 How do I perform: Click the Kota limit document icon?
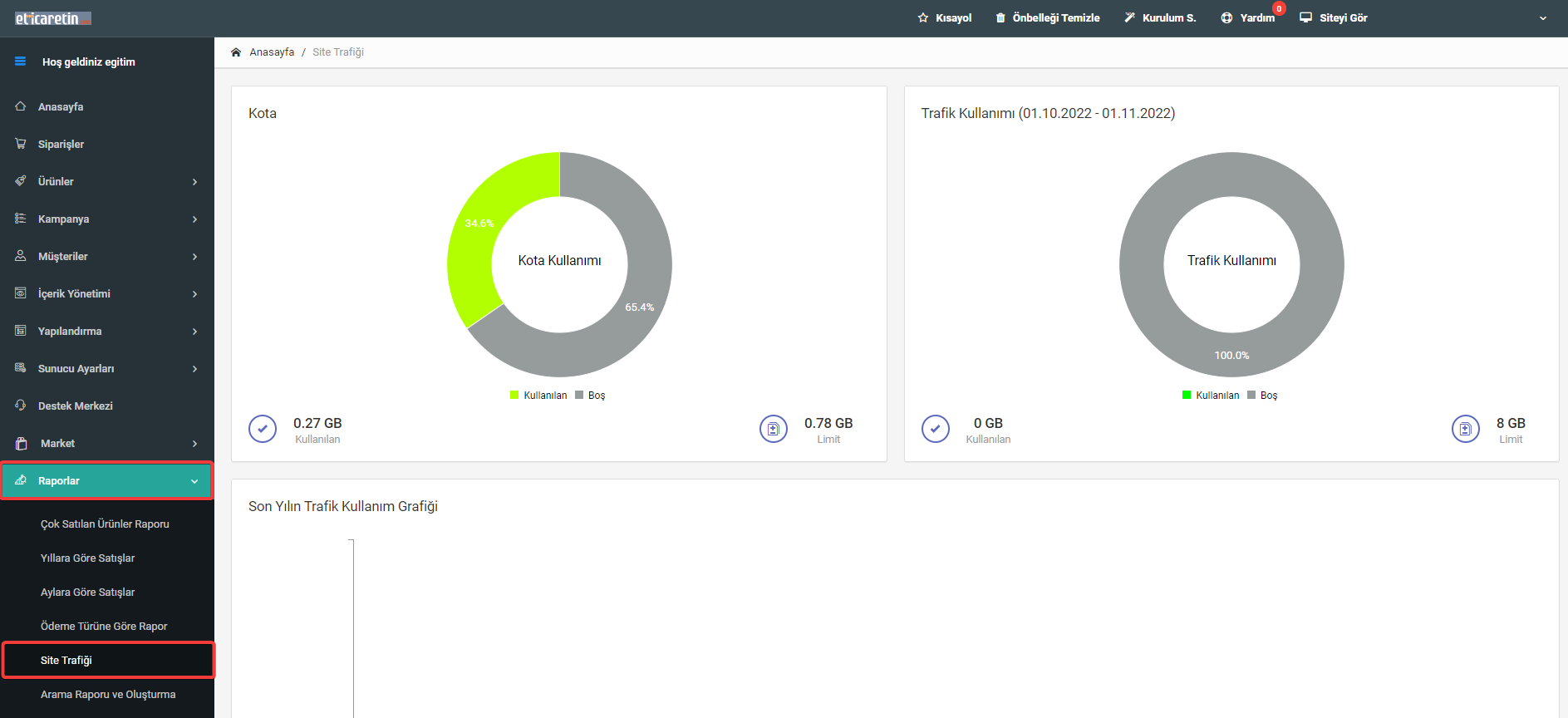774,429
